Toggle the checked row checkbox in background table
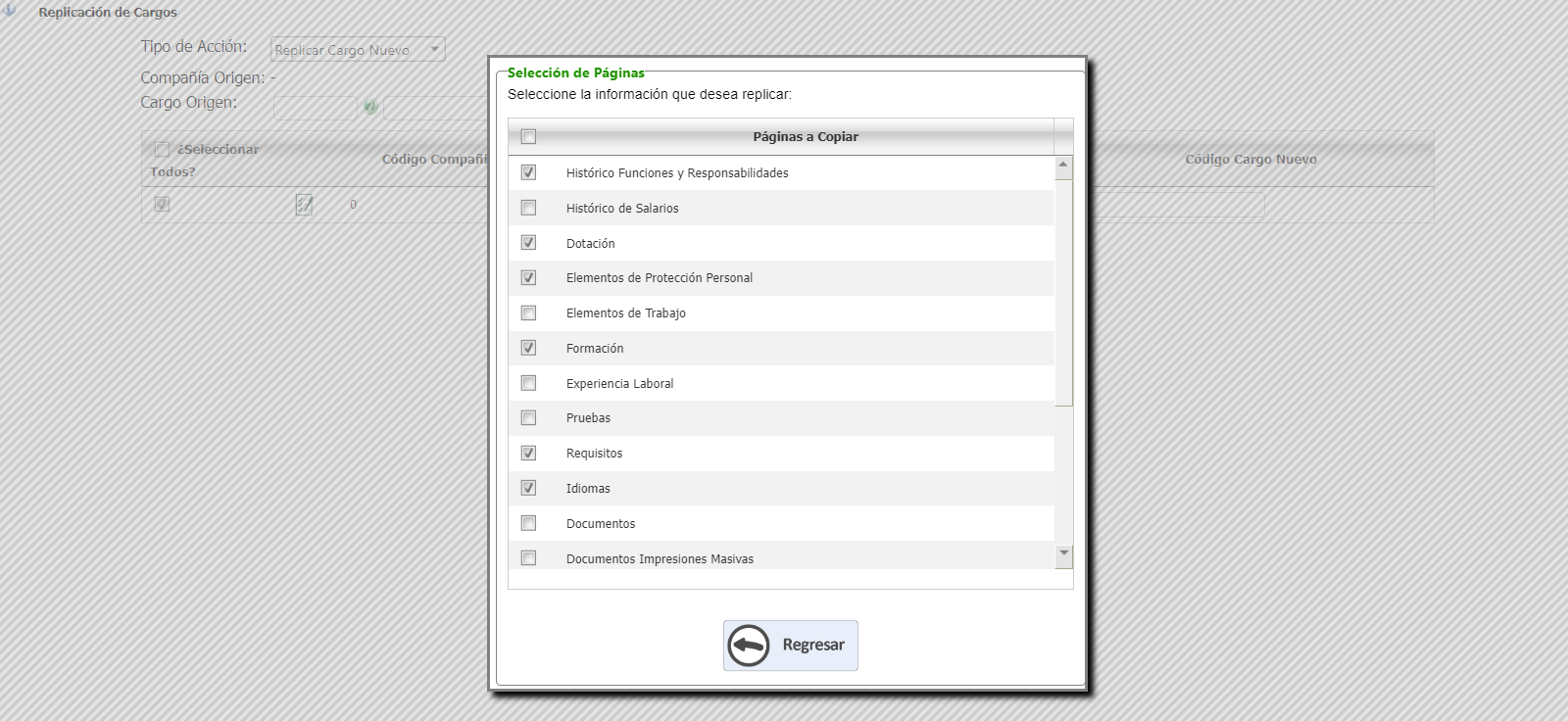Screen dimensions: 1568x721 coord(162,205)
